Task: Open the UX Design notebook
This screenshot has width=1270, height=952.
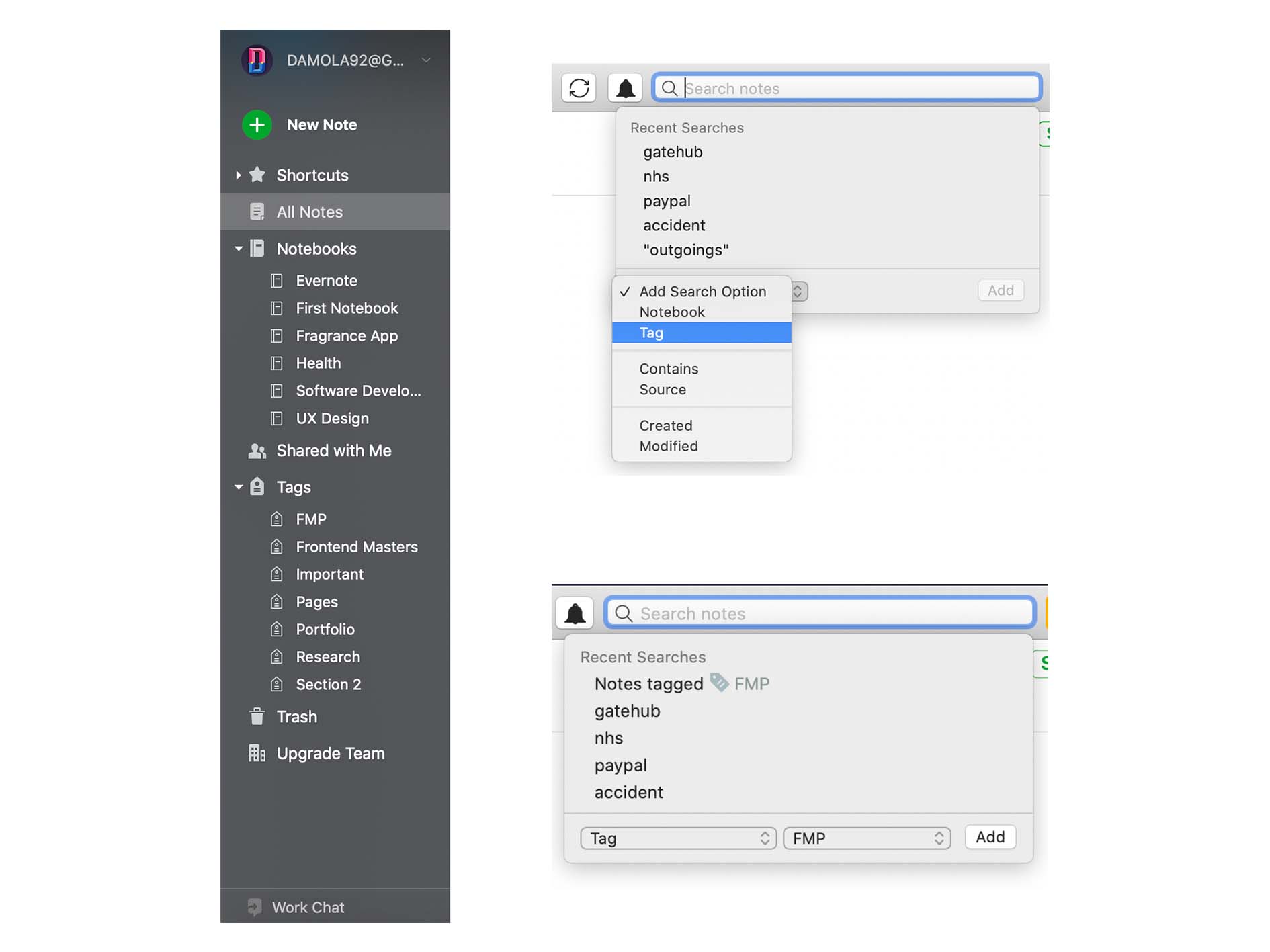Action: (333, 419)
